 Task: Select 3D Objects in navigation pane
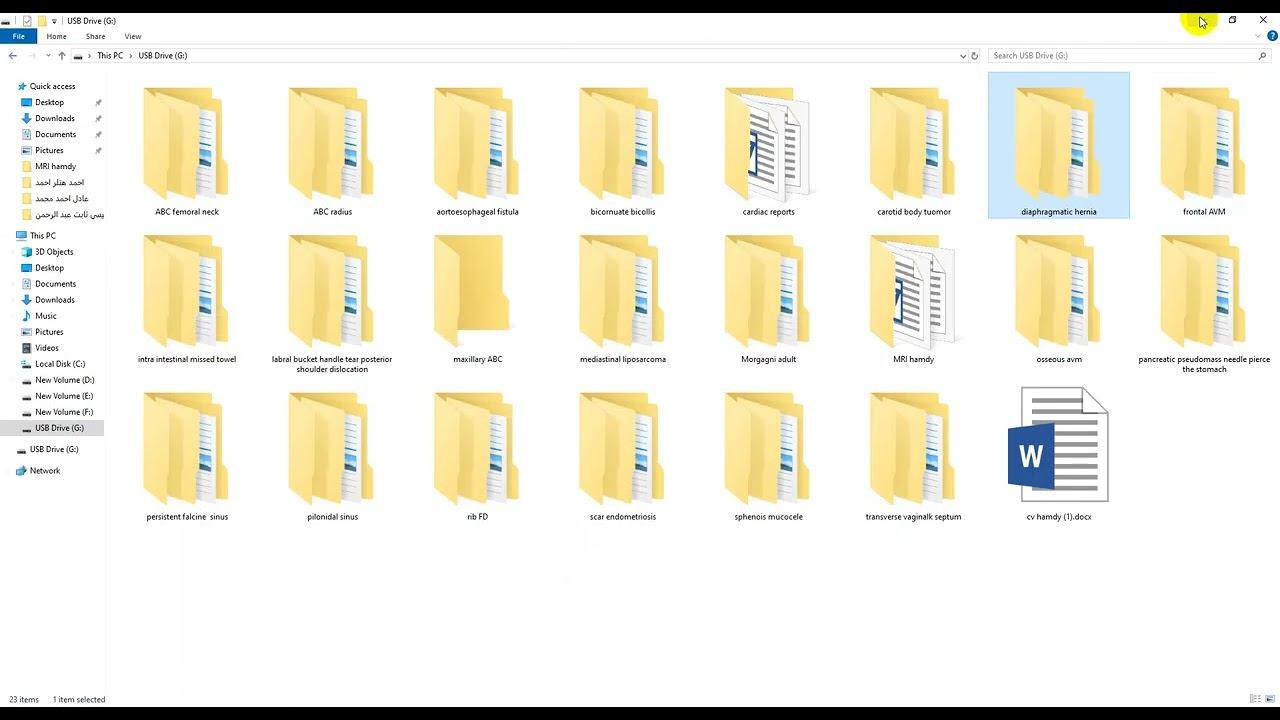(x=54, y=252)
